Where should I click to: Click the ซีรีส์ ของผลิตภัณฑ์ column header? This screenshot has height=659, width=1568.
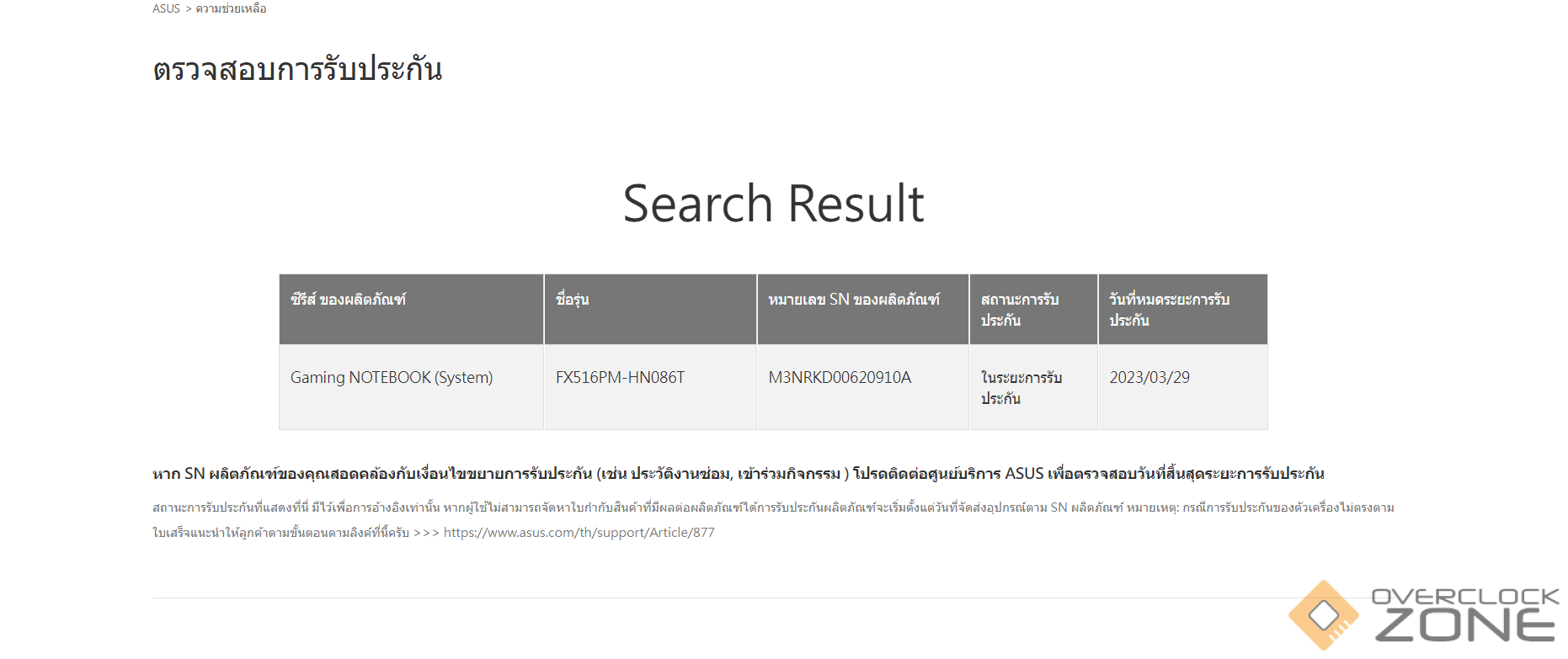[411, 309]
